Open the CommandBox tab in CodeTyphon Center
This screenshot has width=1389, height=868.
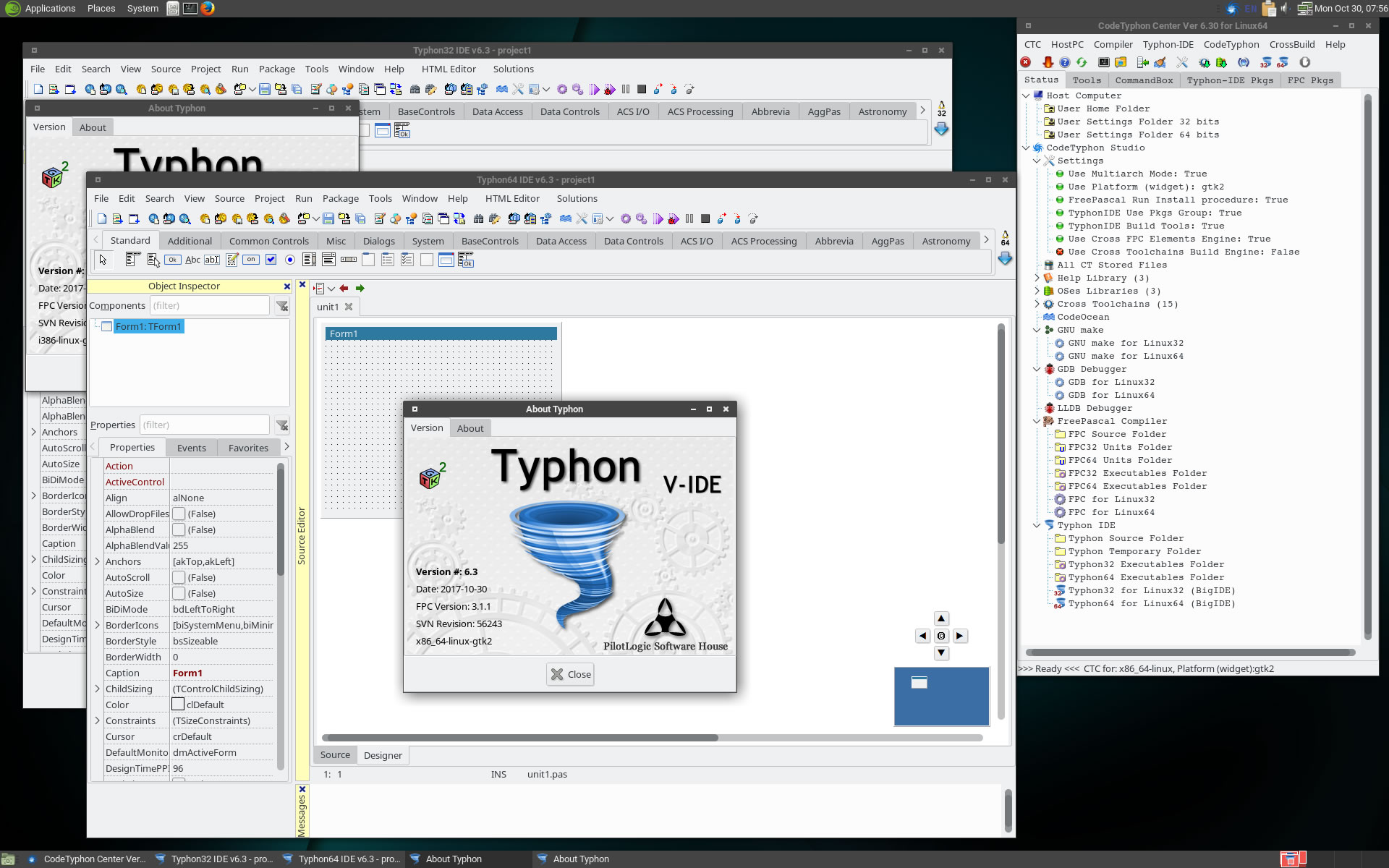click(1144, 80)
